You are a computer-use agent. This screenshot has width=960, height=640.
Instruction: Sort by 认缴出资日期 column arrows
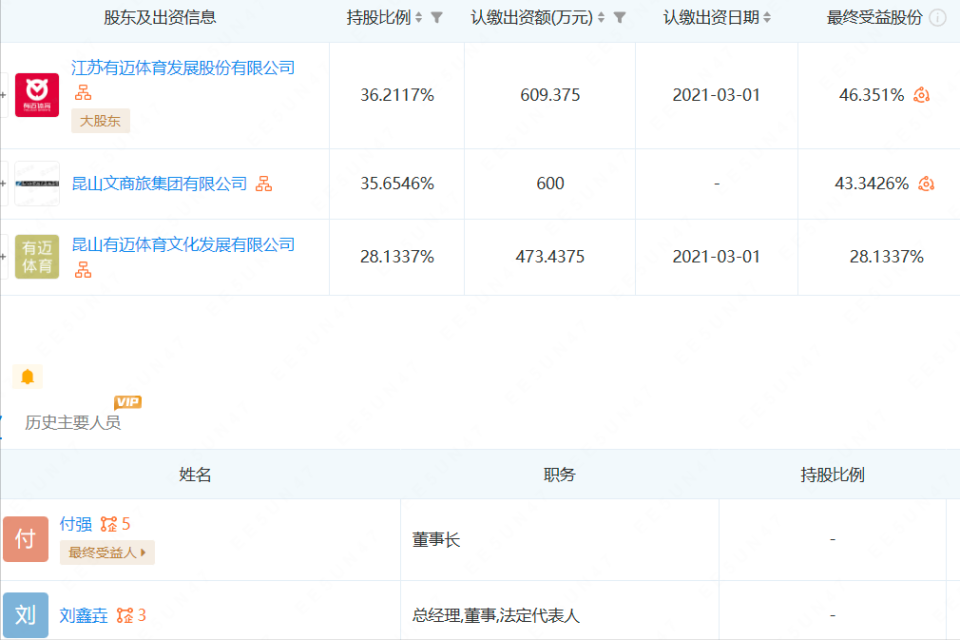(x=767, y=18)
